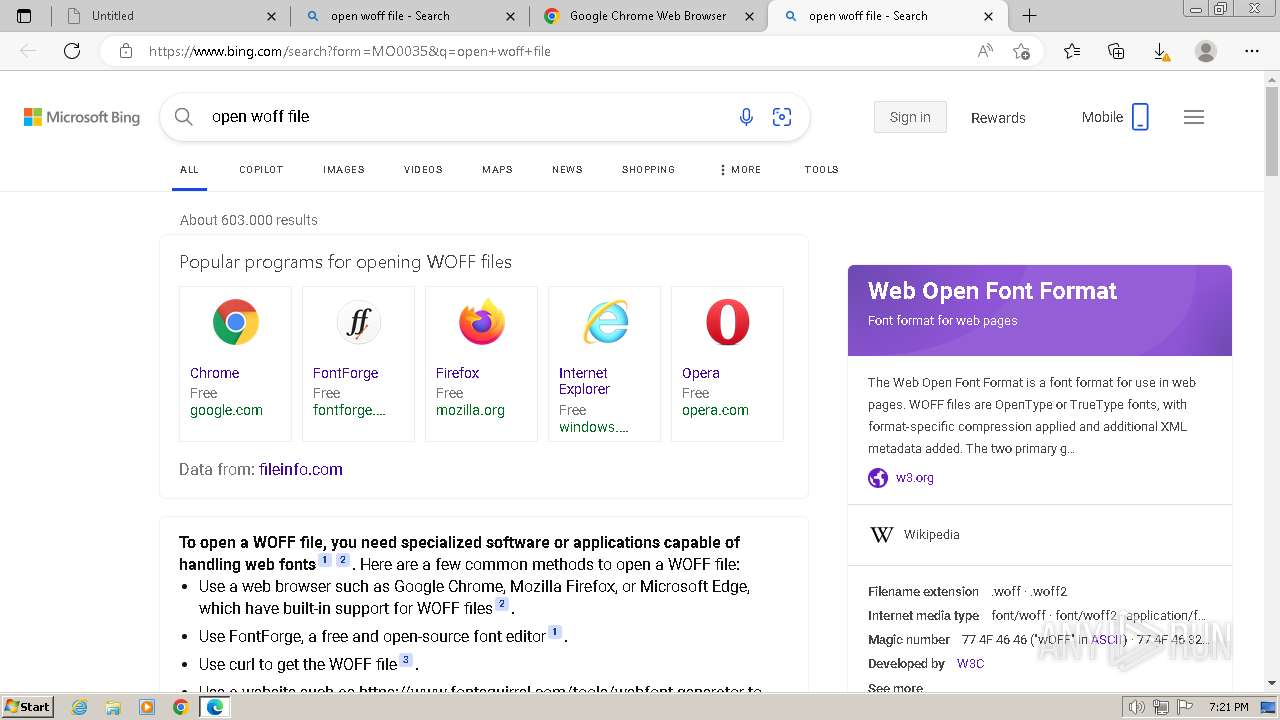The width and height of the screenshot is (1280, 720).
Task: Open Edge Settings and more menu
Action: coord(1251,51)
